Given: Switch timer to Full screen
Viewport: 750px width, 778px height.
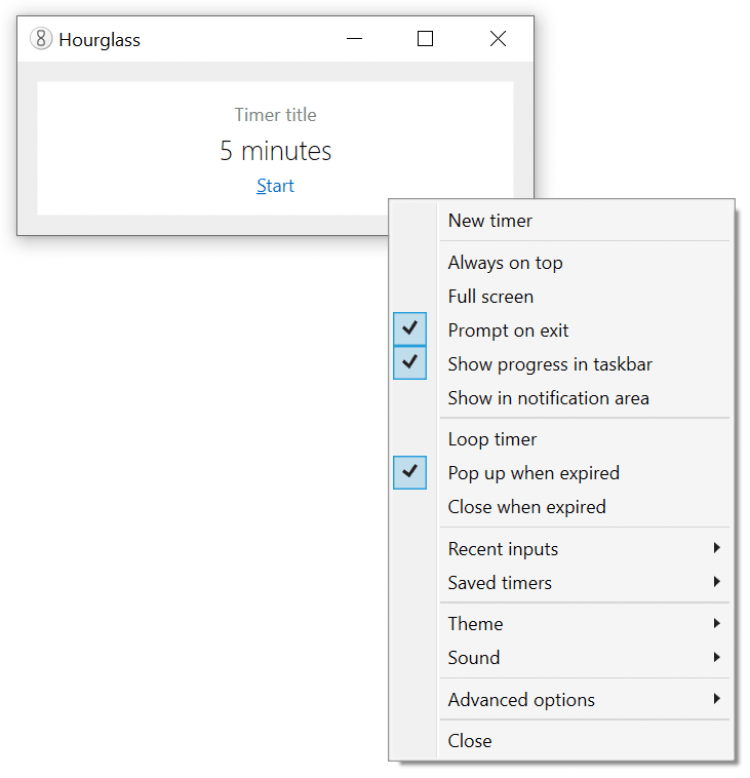Looking at the screenshot, I should coord(490,297).
